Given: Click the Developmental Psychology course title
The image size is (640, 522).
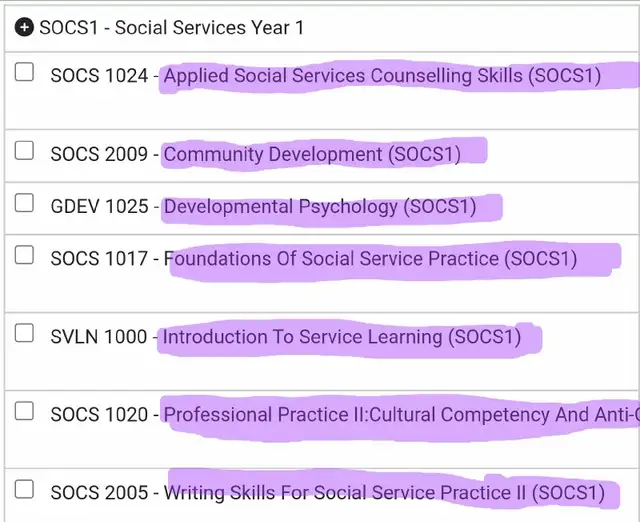Looking at the screenshot, I should click(x=320, y=207).
